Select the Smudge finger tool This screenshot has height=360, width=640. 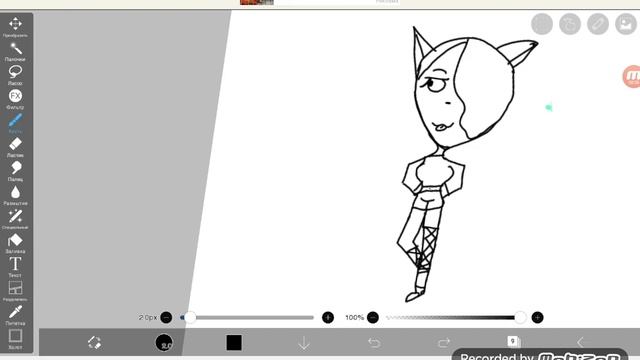tap(16, 171)
